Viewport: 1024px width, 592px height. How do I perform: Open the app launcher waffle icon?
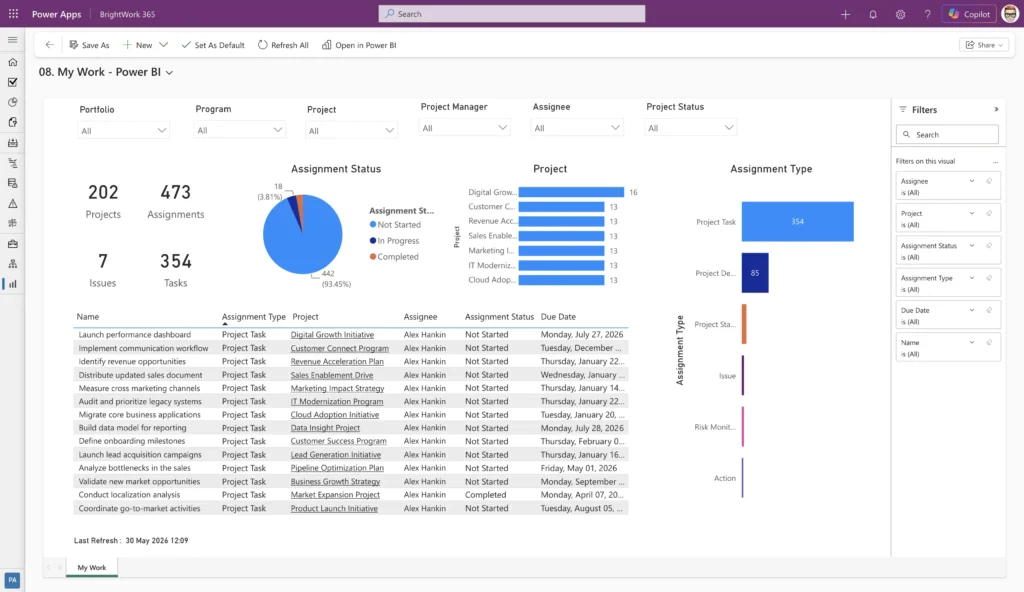[x=13, y=14]
